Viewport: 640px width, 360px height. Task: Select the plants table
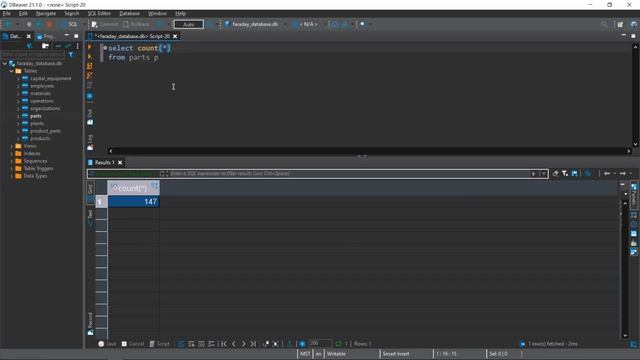pyautogui.click(x=37, y=123)
